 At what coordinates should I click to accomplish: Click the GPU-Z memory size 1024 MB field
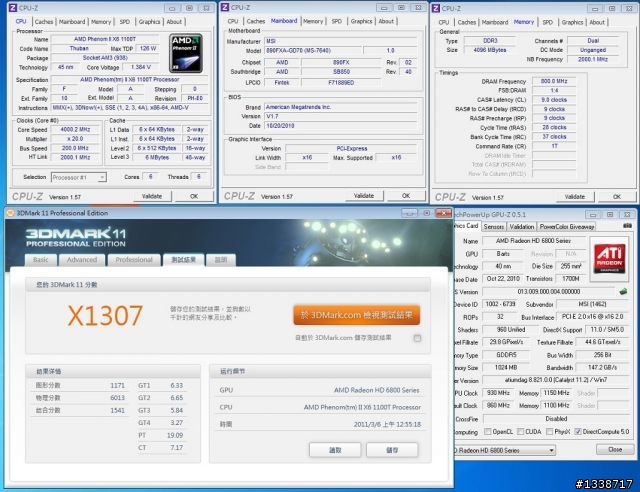click(506, 367)
